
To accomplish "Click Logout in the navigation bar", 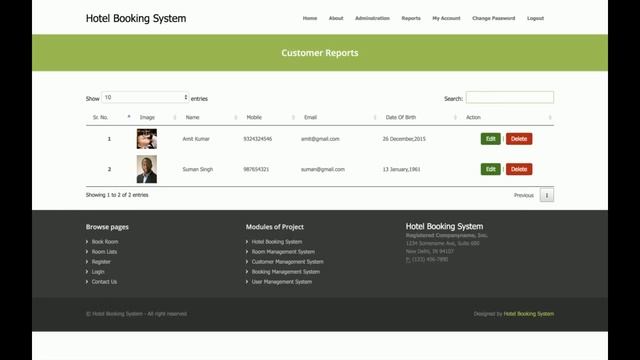I will tap(535, 18).
